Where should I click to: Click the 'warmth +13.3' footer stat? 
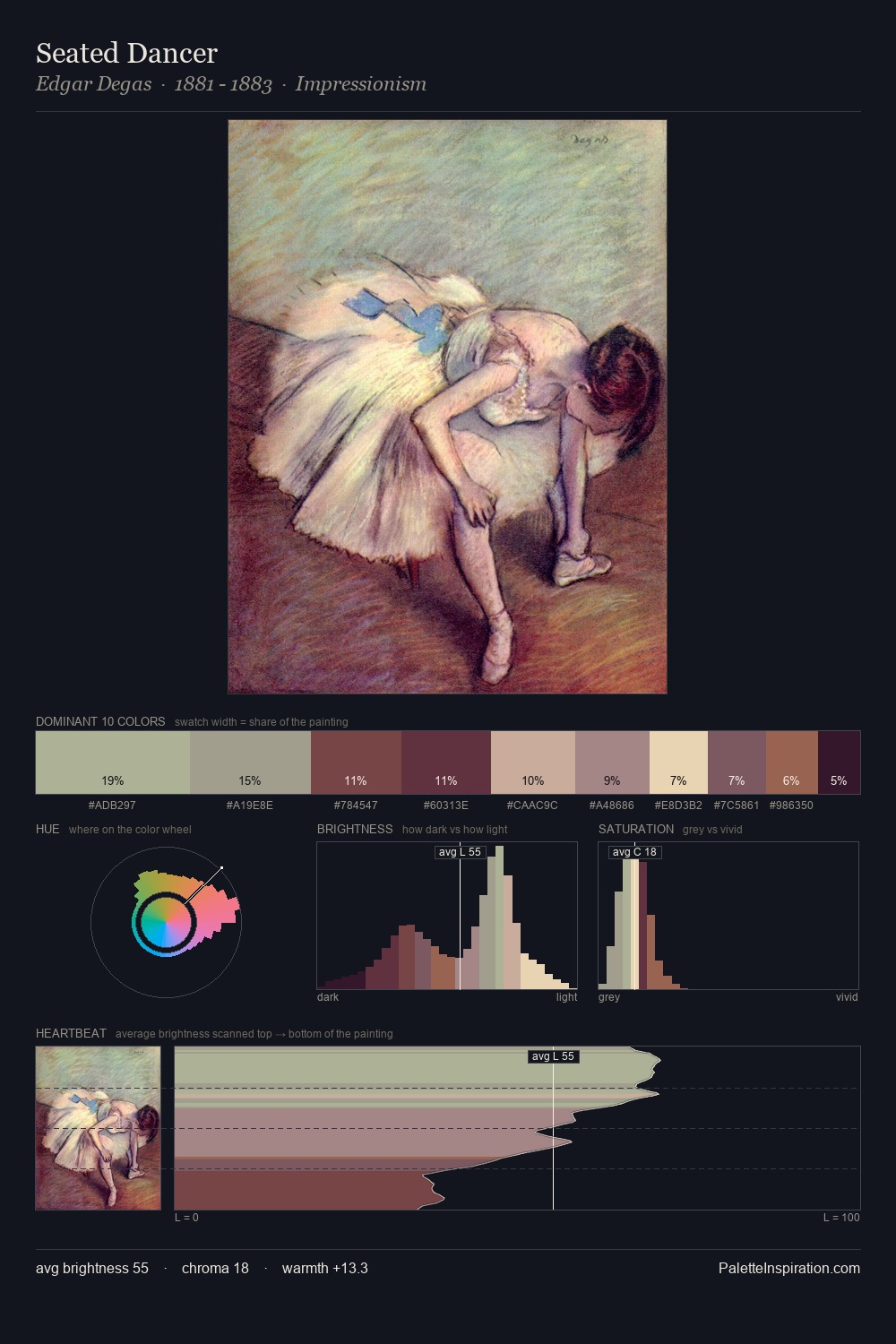pos(325,1269)
